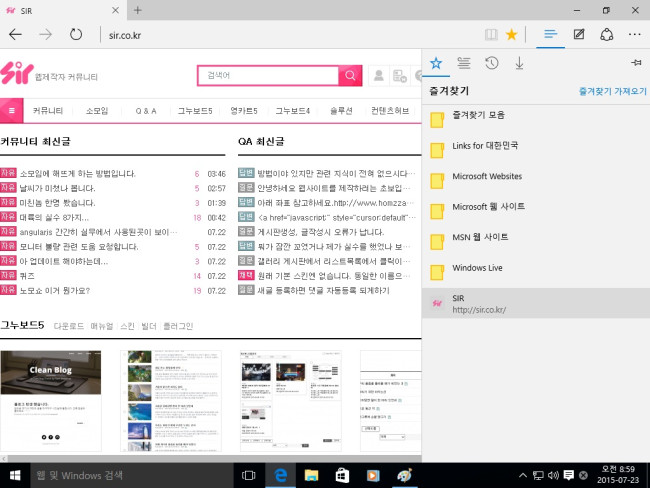Click the '즐겨찾기 가져오기' import link
This screenshot has width=650, height=488.
613,90
